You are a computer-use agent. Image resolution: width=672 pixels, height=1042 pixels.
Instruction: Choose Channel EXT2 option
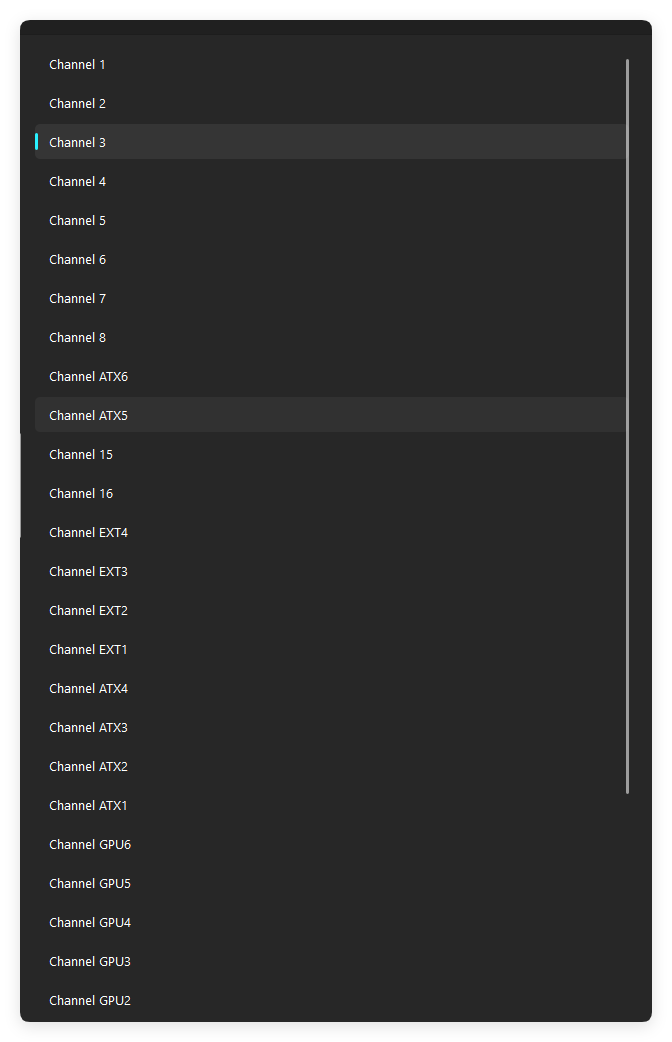click(x=332, y=610)
